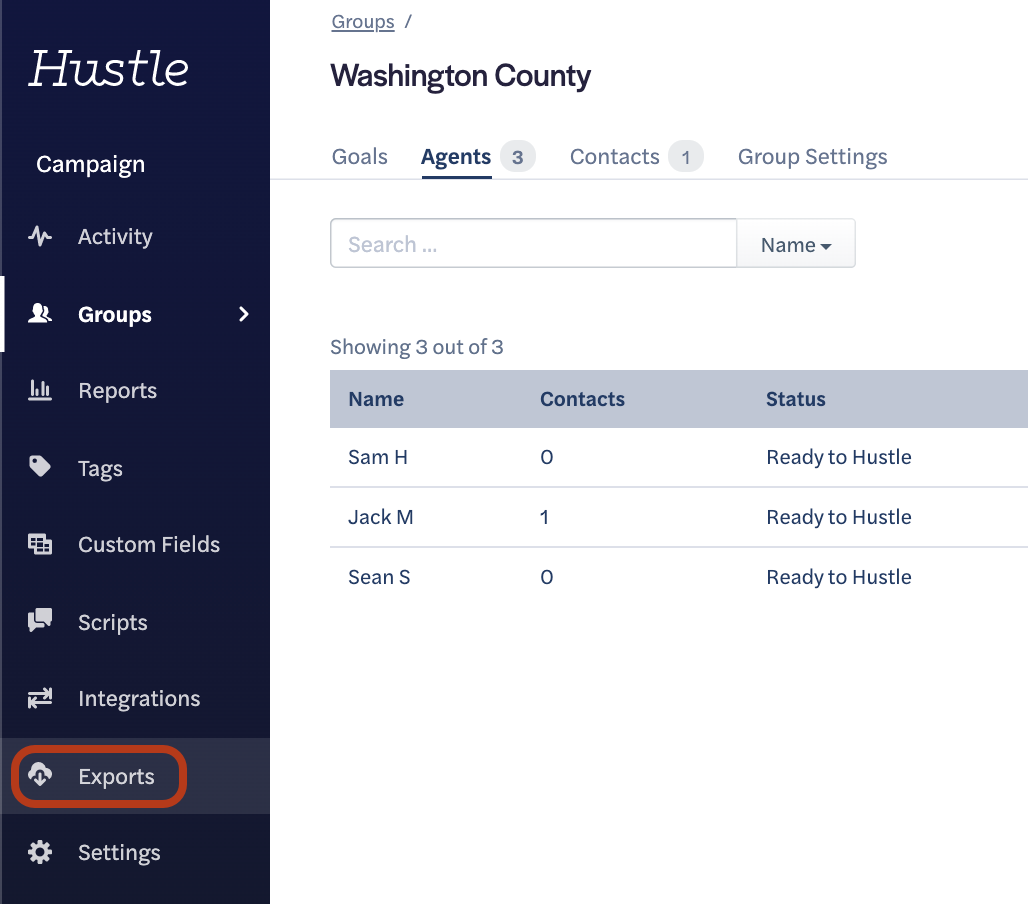Open Reports via bar chart icon
The height and width of the screenshot is (904, 1028).
coord(40,390)
